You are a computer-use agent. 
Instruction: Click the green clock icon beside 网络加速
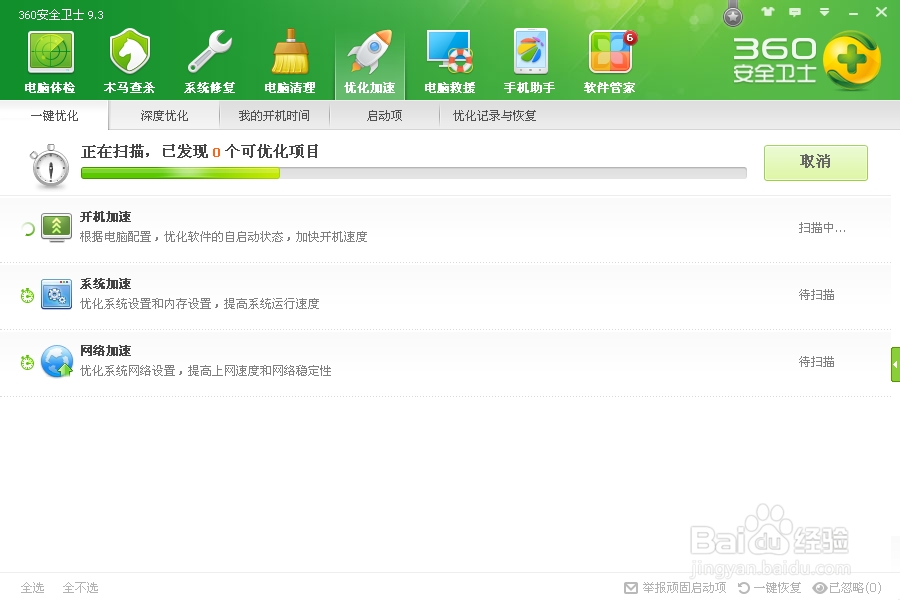pos(27,363)
